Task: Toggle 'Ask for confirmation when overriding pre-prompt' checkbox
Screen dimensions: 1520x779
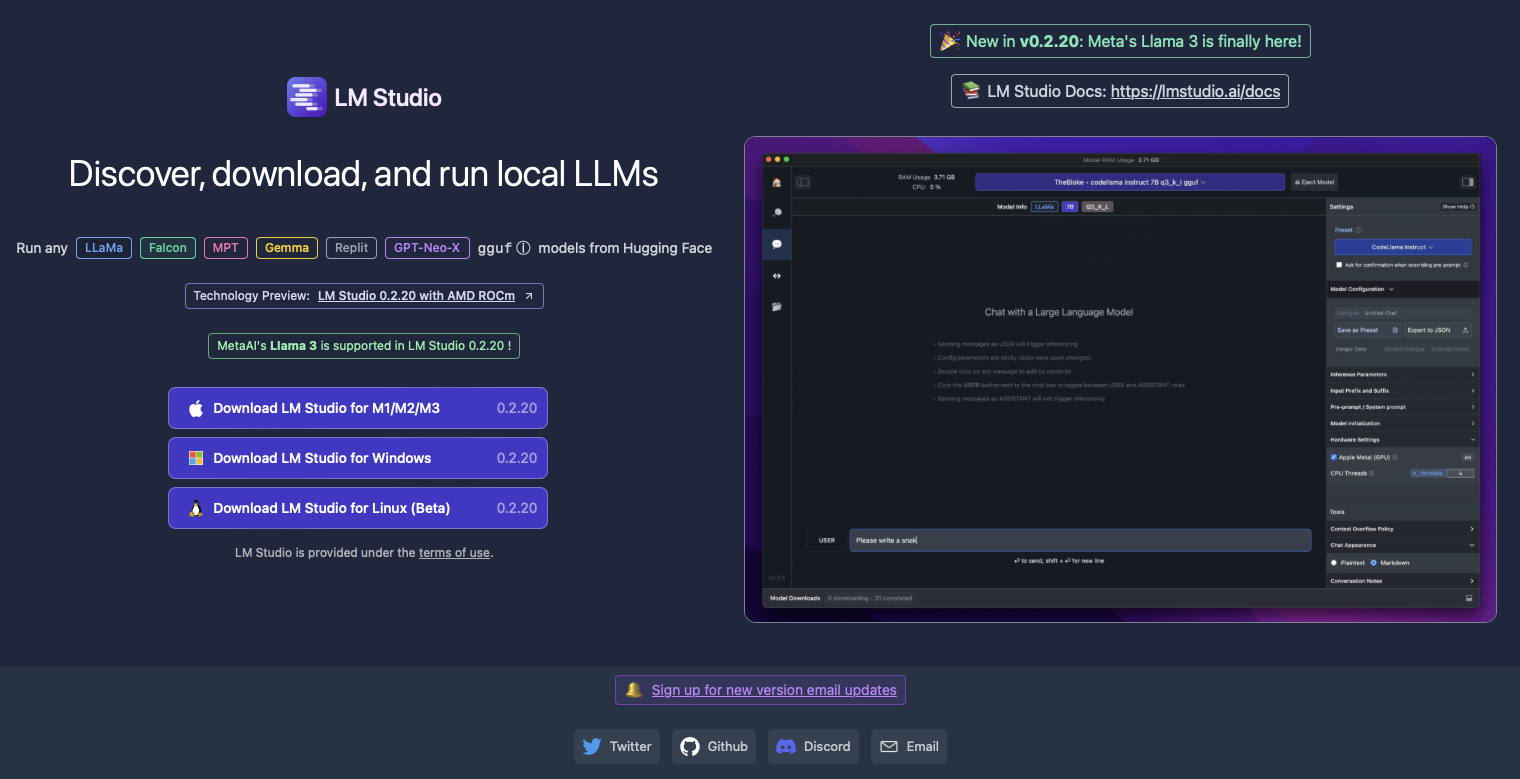Action: pyautogui.click(x=1339, y=265)
